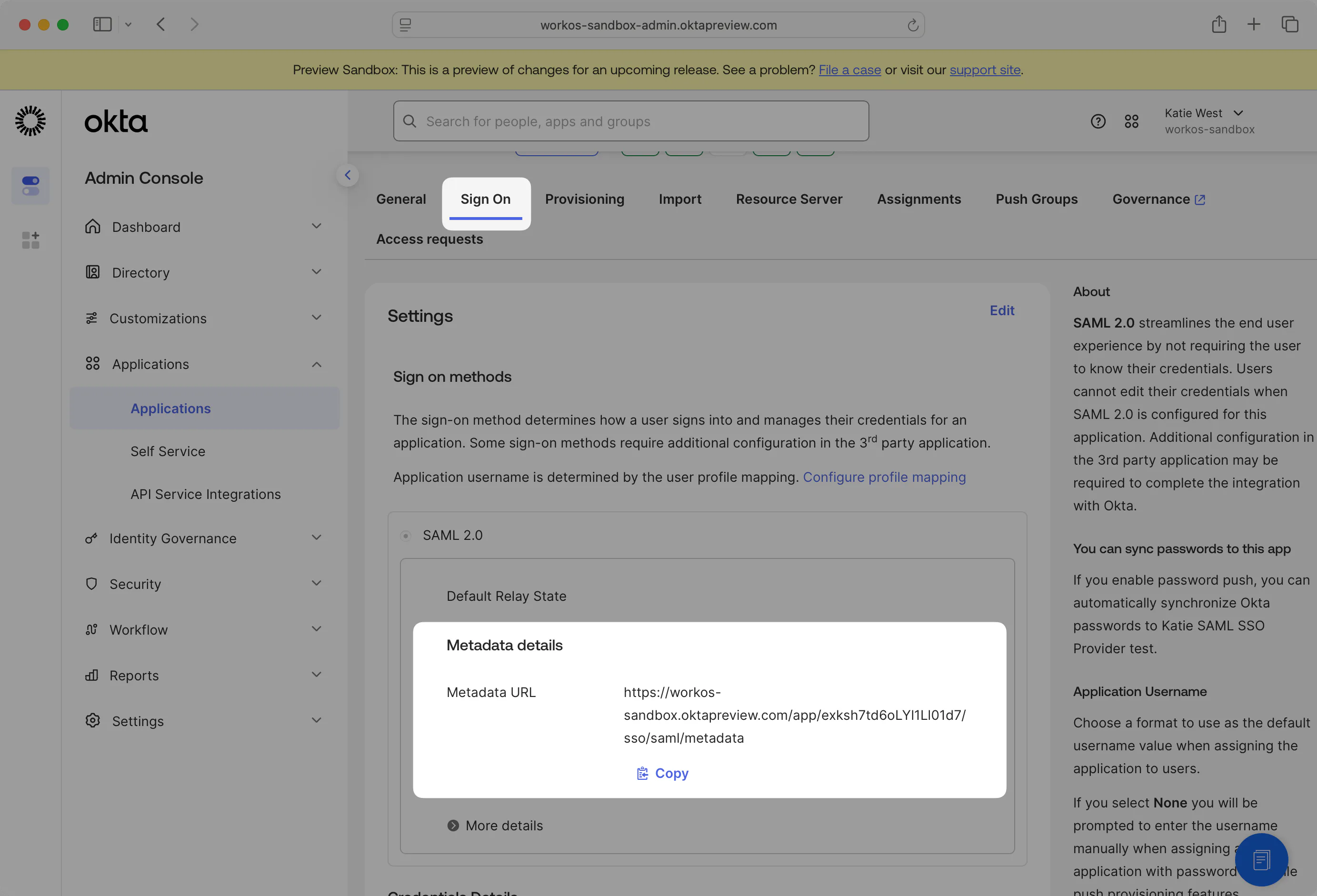
Task: Expand the Workflow menu chevron
Action: click(317, 628)
